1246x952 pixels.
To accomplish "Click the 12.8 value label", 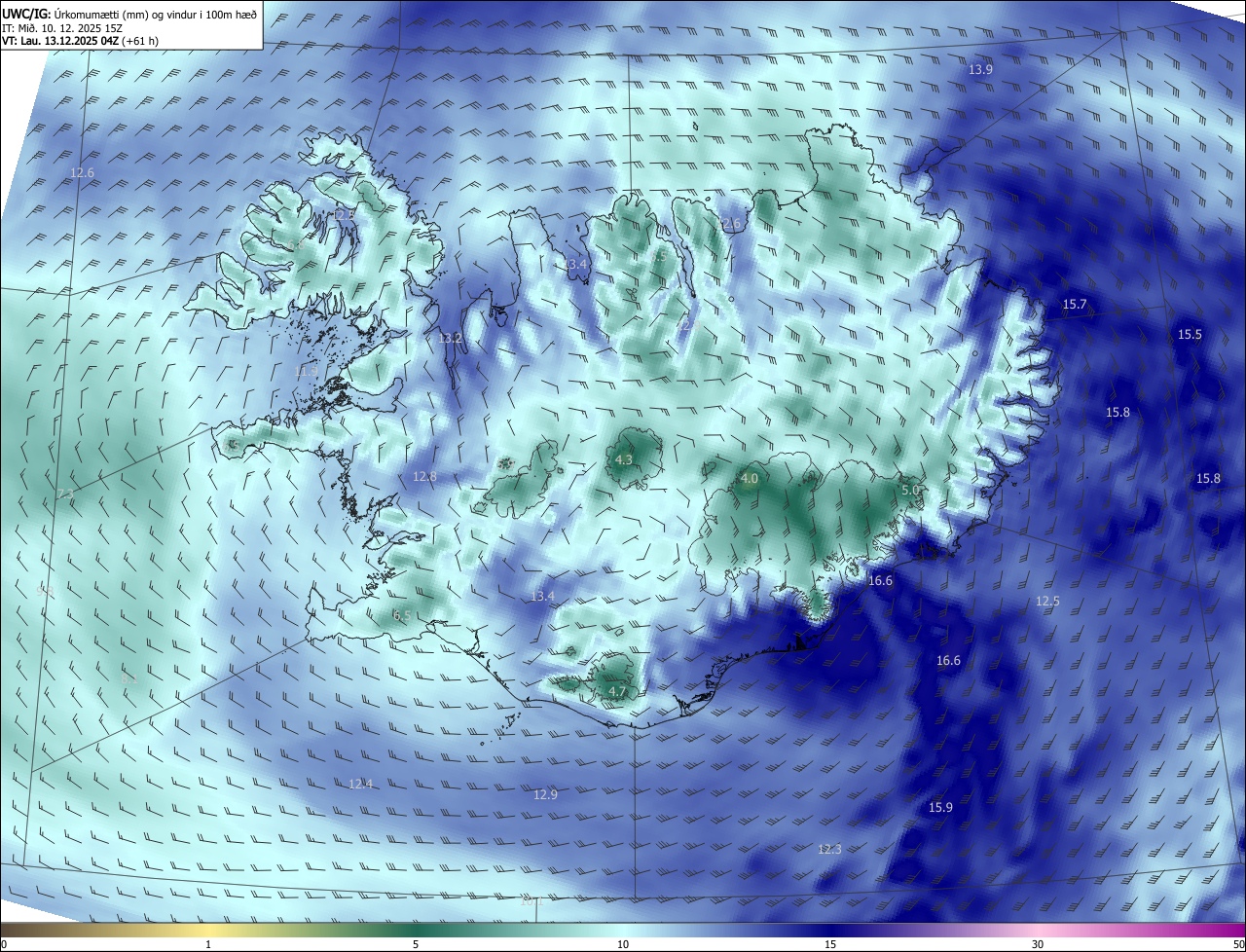I will [424, 477].
